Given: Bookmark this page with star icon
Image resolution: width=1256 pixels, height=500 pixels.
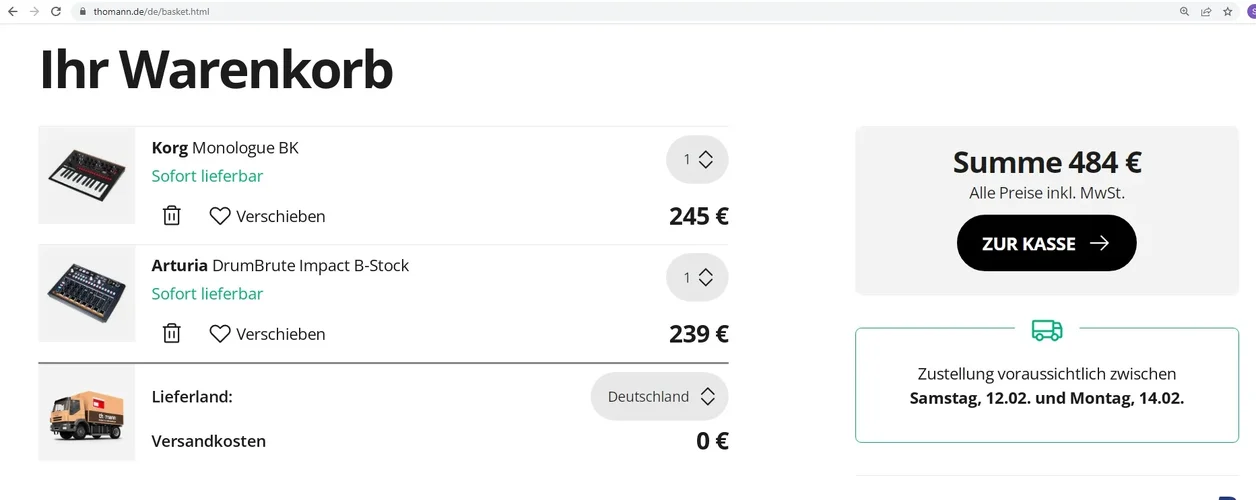Looking at the screenshot, I should (x=1227, y=11).
